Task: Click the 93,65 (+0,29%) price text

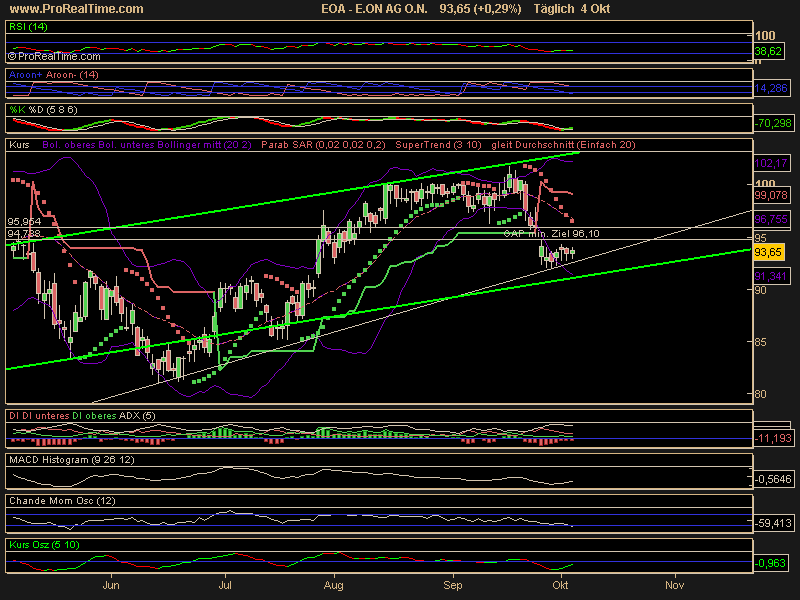Action: click(481, 9)
